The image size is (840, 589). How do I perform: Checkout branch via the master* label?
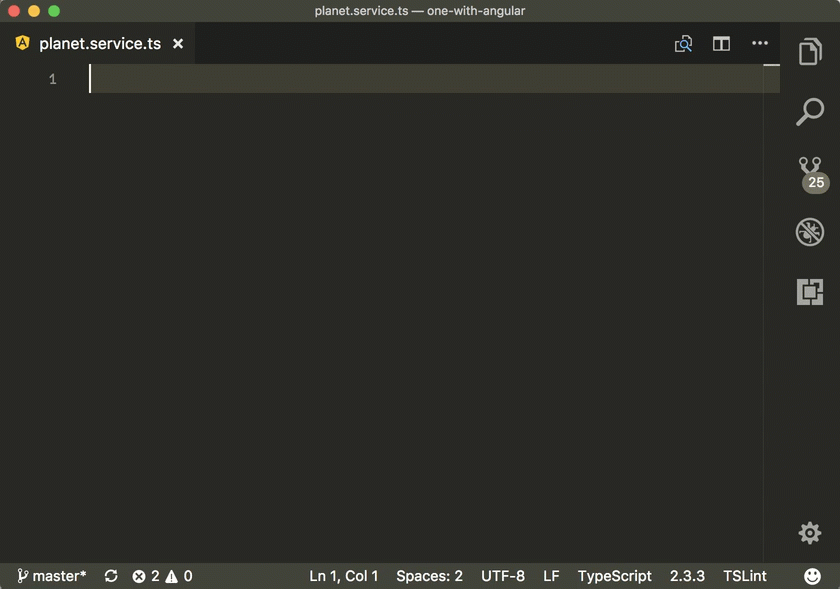(50, 575)
